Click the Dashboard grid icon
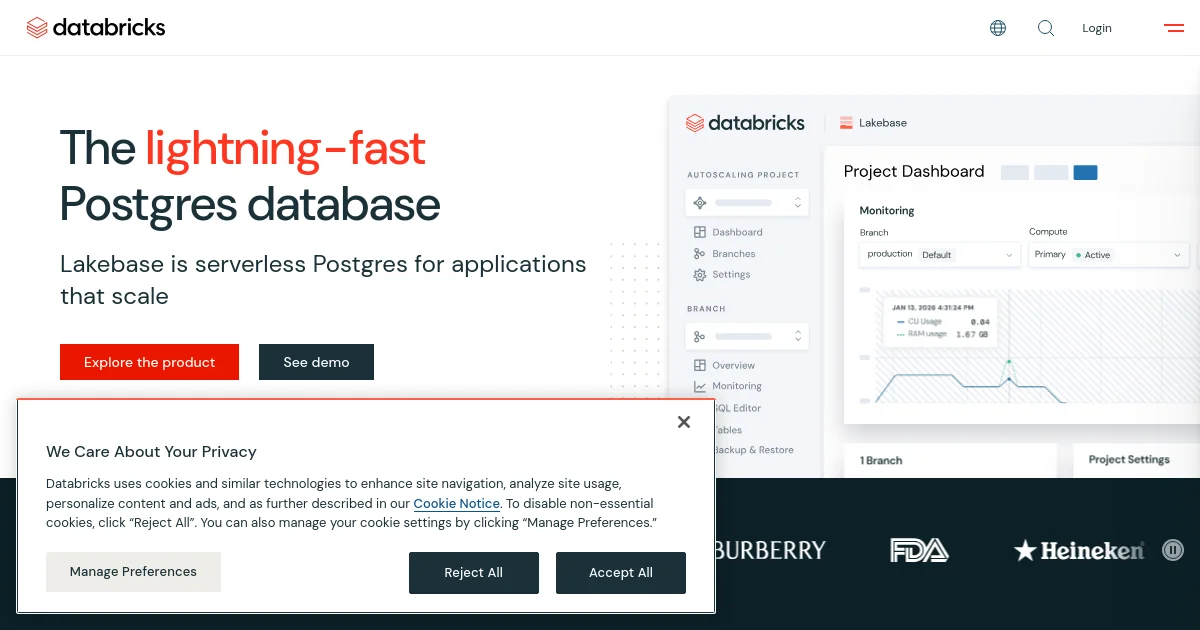The width and height of the screenshot is (1200, 630). click(x=700, y=232)
